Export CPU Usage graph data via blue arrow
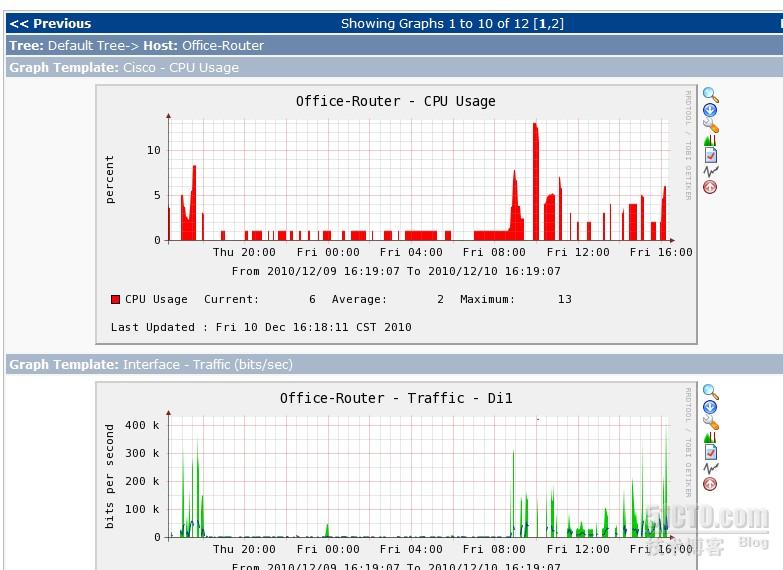Viewport: 783px width, 570px height. pyautogui.click(x=710, y=110)
